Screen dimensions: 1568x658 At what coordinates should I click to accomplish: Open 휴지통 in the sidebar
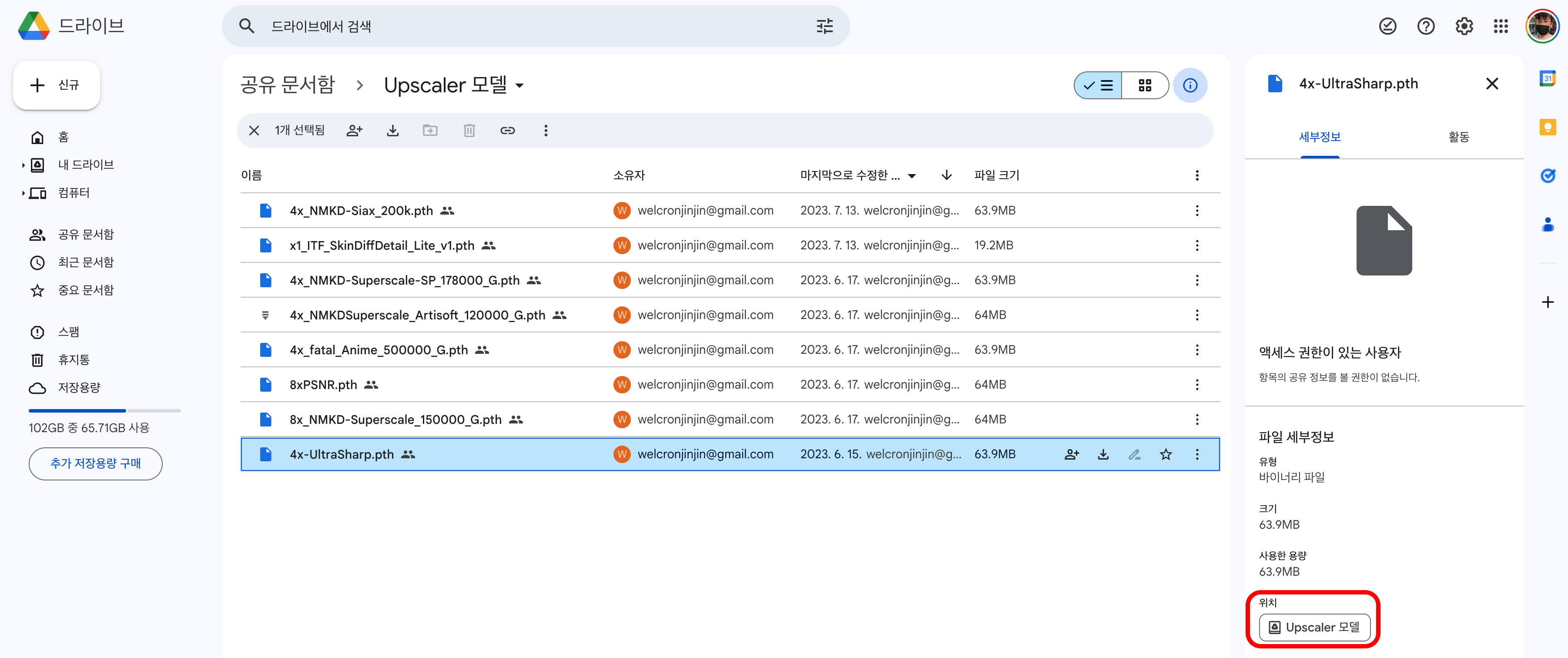click(74, 360)
